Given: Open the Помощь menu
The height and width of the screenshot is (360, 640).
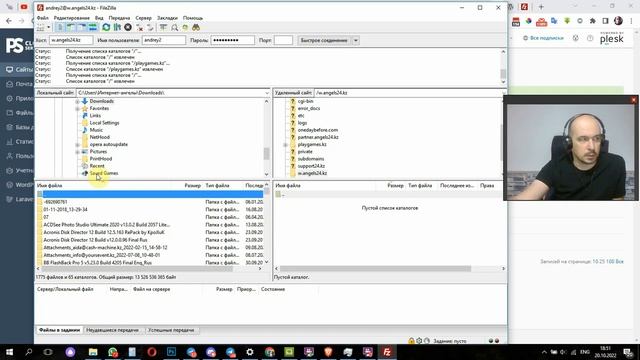Looking at the screenshot, I should pos(193,18).
